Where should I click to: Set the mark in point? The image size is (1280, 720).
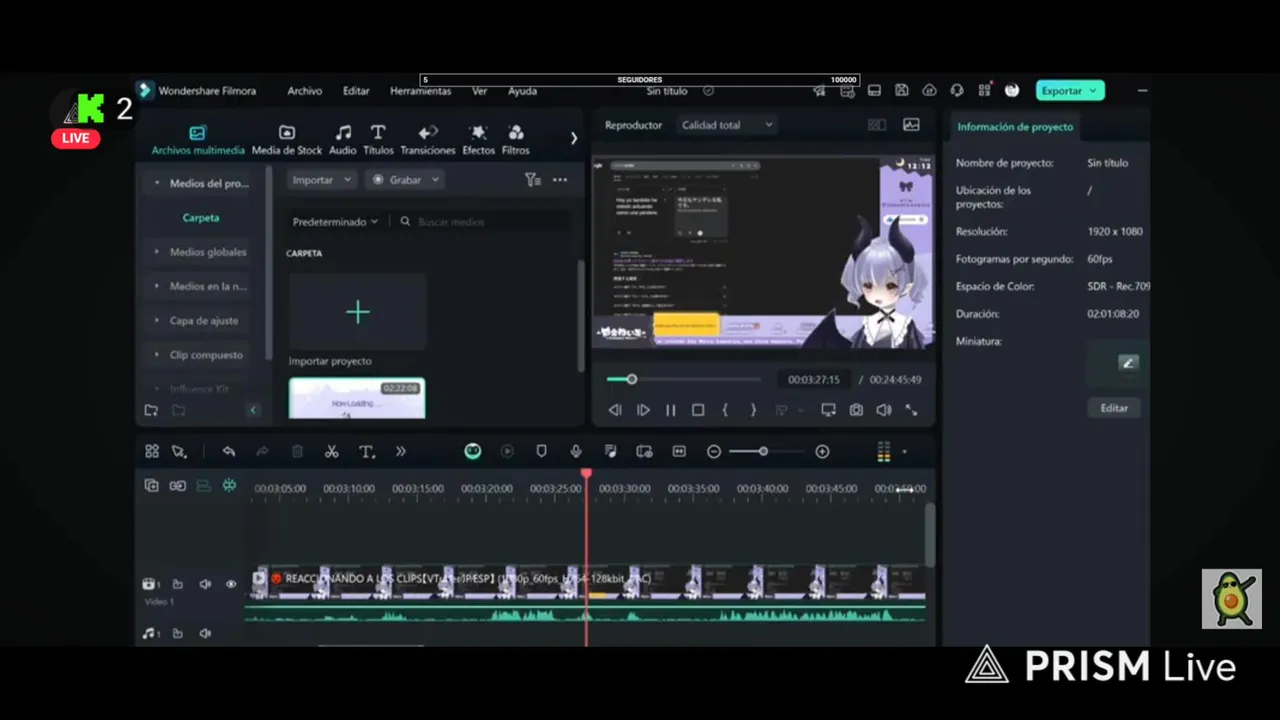click(x=726, y=410)
